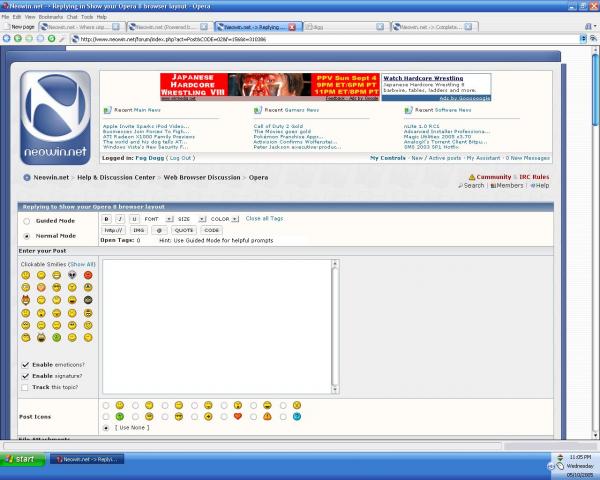The height and width of the screenshot is (480, 600).
Task: Click the browser Back arrow button
Action: click(x=7, y=38)
